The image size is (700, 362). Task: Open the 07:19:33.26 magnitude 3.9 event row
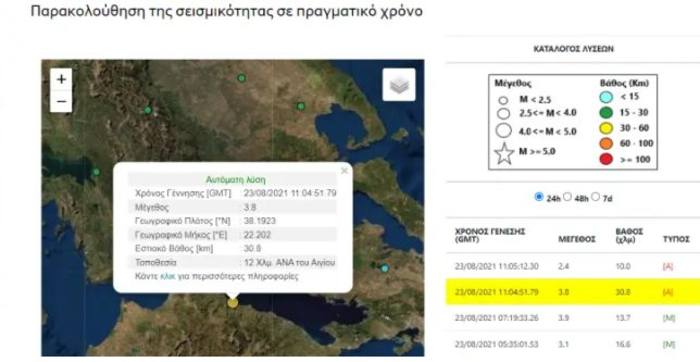[x=573, y=318]
